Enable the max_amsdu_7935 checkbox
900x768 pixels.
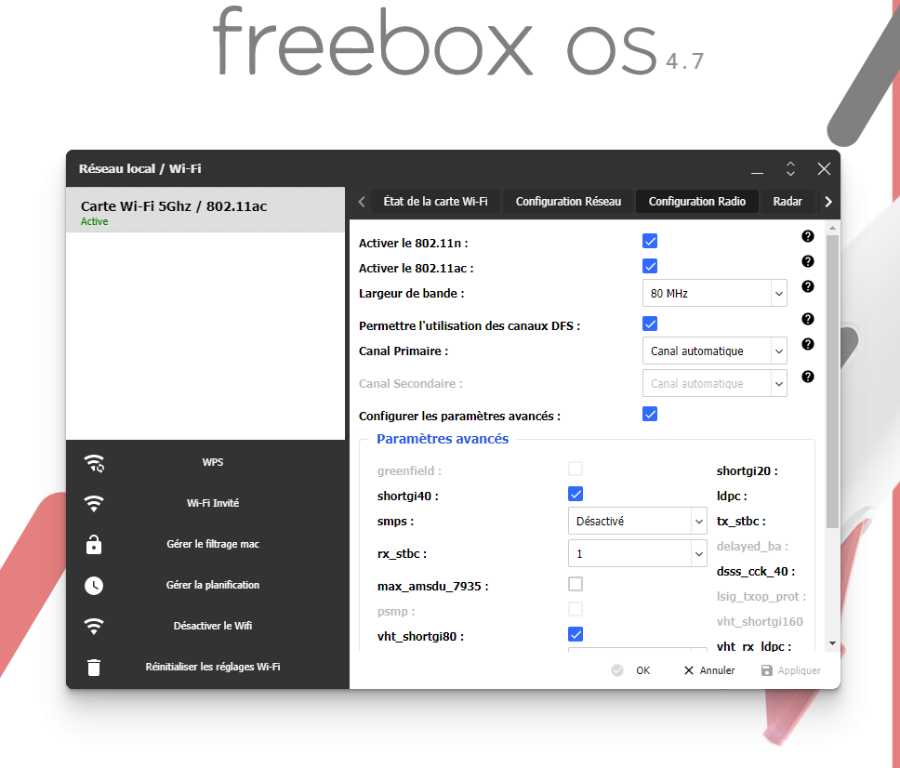576,584
